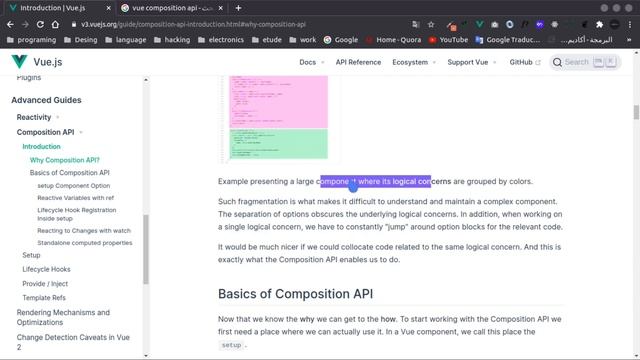The width and height of the screenshot is (640, 360).
Task: Go back with the browser back arrow
Action: (x=10, y=24)
